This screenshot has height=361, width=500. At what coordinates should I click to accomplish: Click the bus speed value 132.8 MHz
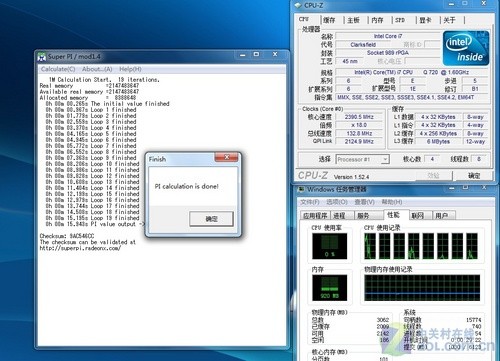pos(359,133)
